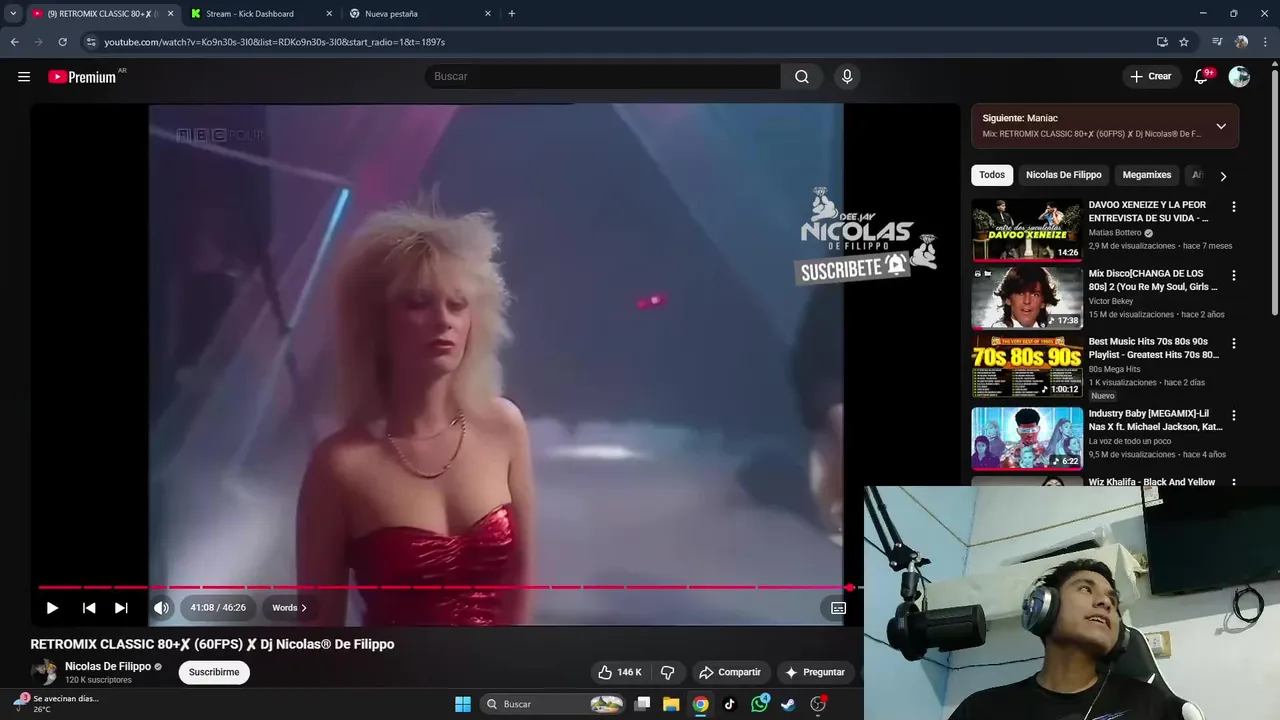Play the video

point(52,608)
